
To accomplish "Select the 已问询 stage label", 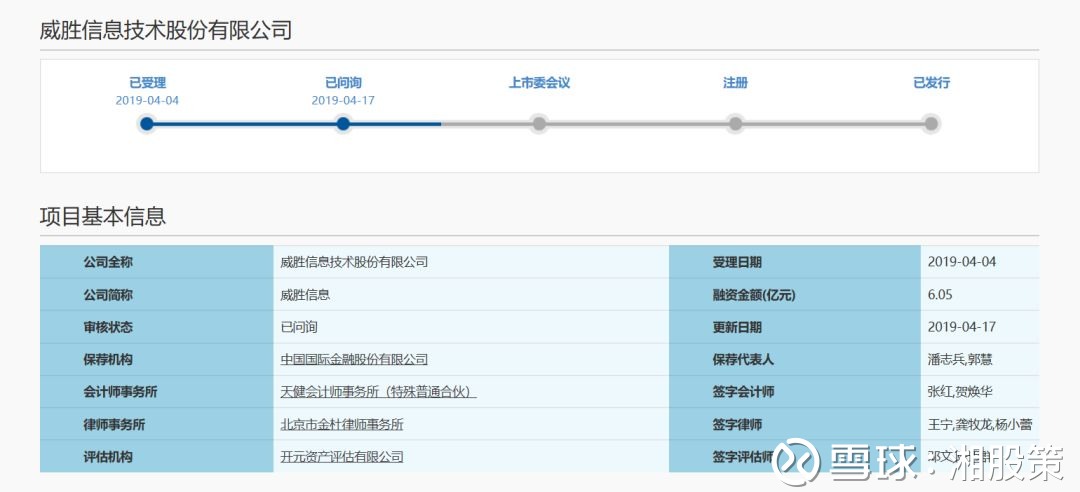I will point(343,83).
